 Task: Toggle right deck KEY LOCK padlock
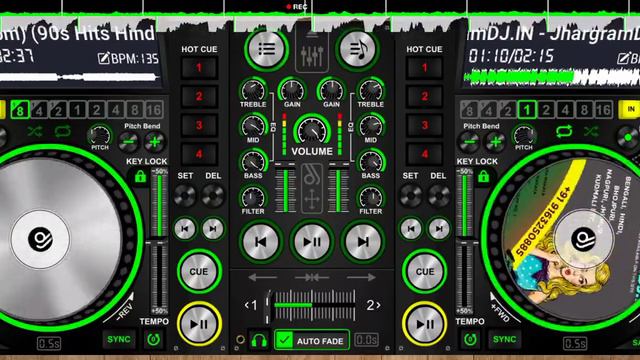tap(483, 177)
